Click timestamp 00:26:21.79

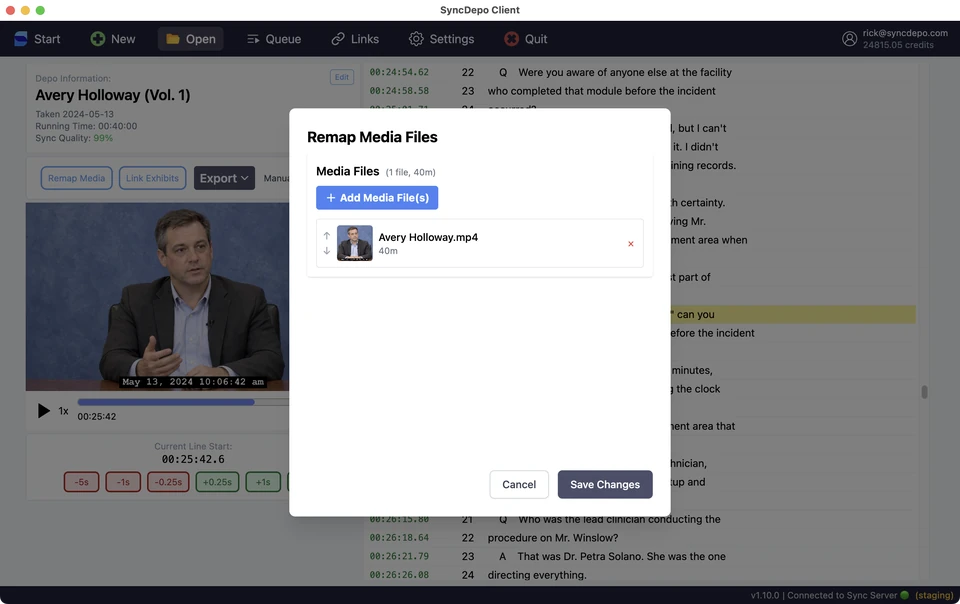point(399,556)
